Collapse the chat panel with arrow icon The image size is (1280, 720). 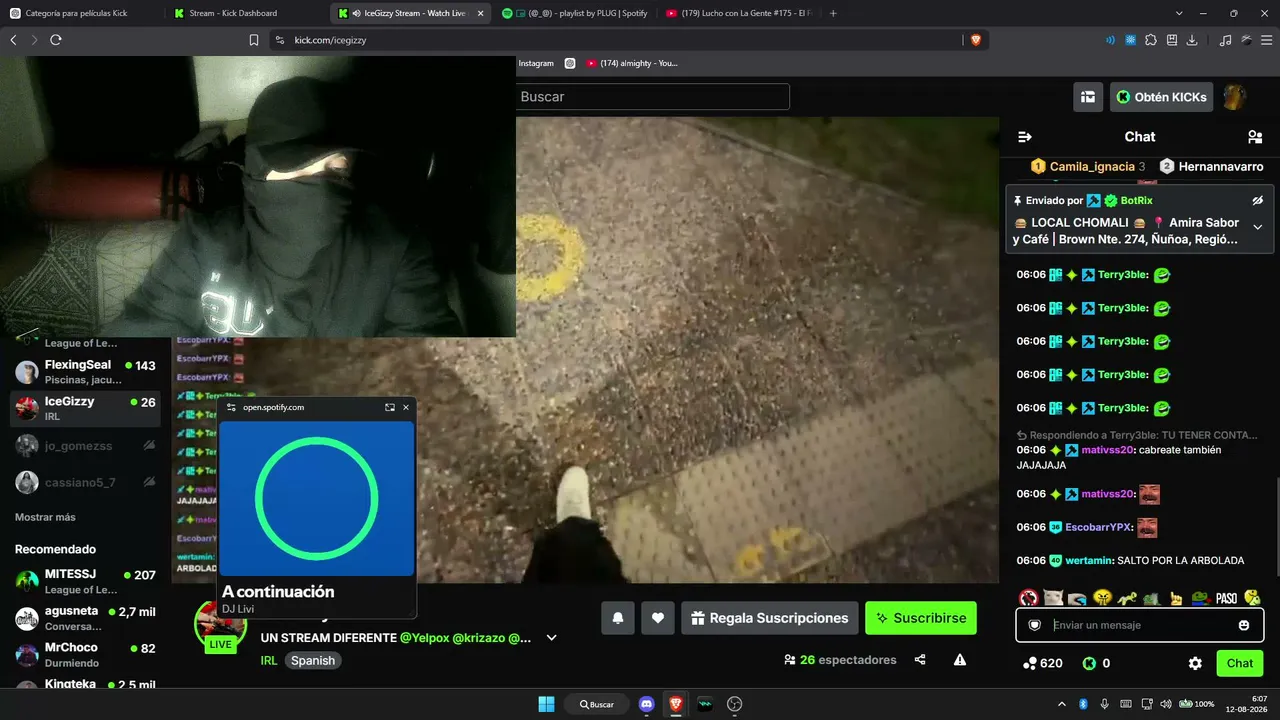coord(1025,137)
